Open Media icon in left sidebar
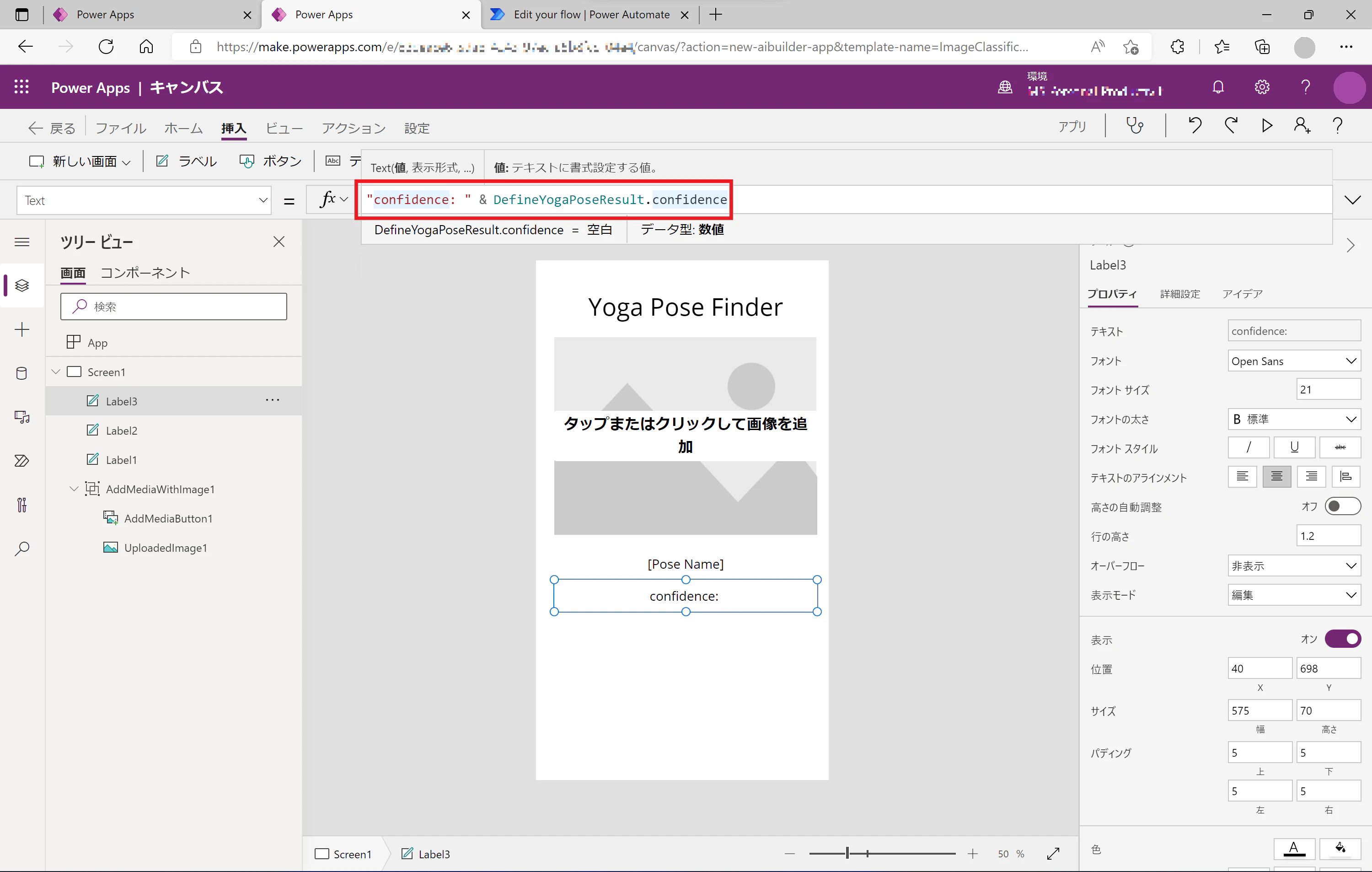The image size is (1372, 872). 21,417
